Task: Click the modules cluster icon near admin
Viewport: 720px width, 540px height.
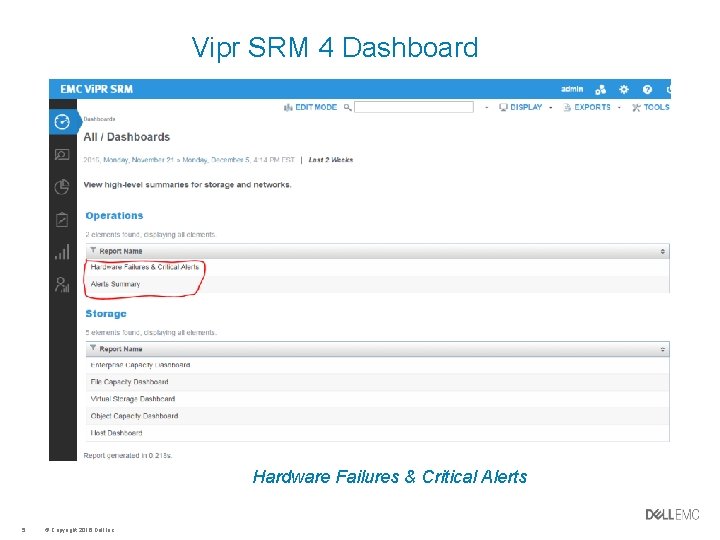Action: coord(600,90)
